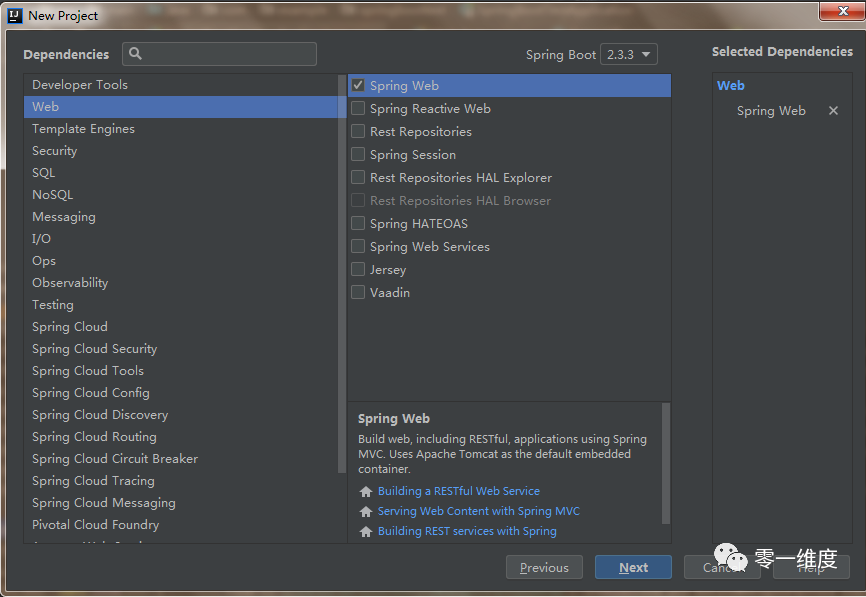Open Building REST services with Spring link
866x597 pixels.
point(467,531)
